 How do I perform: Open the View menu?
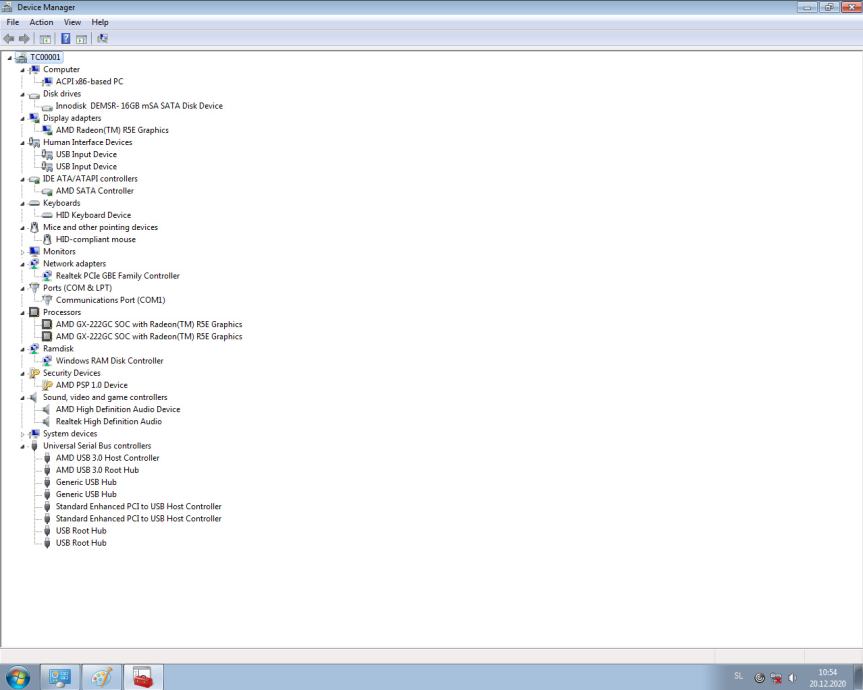tap(72, 22)
